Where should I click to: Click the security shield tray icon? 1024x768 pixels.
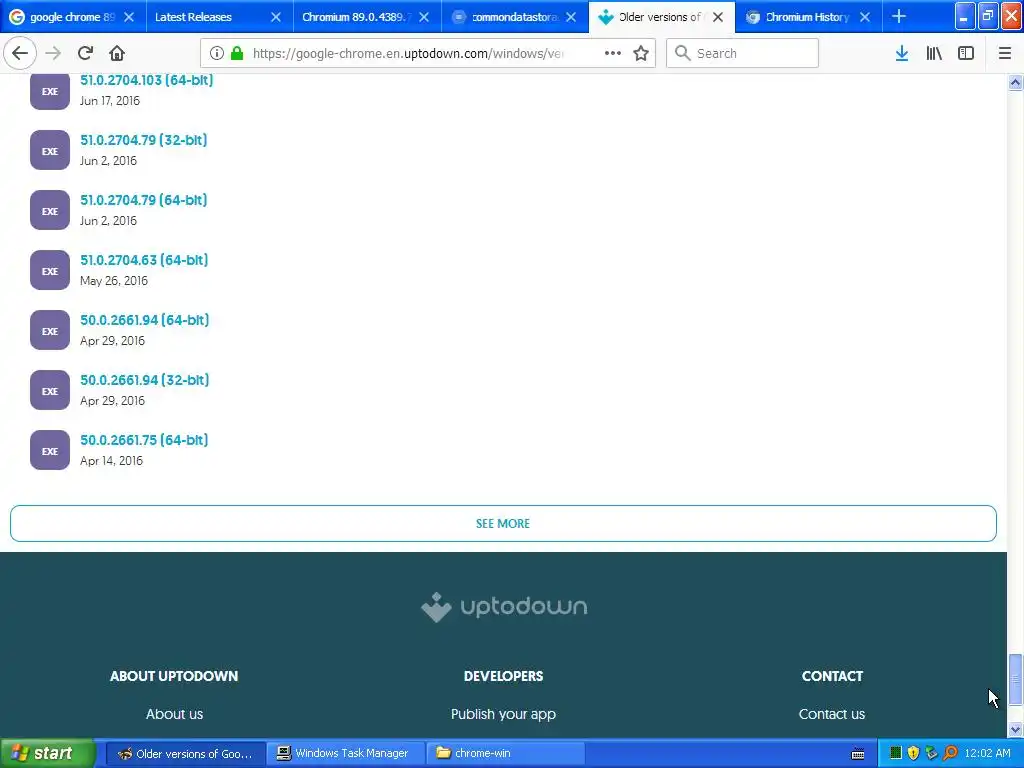tap(913, 753)
